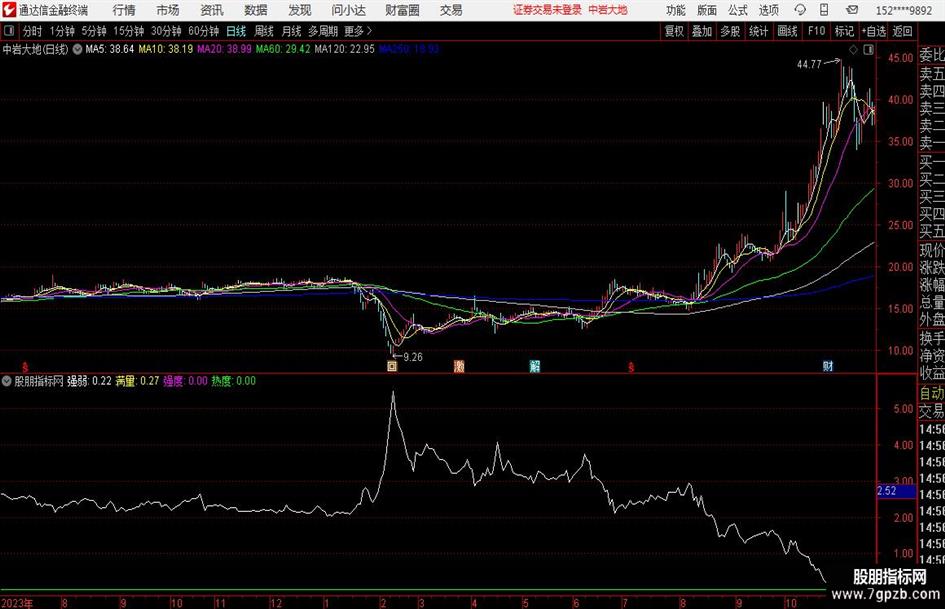Image resolution: width=945 pixels, height=609 pixels.
Task: Click the 叠加 toolbar button
Action: click(702, 31)
